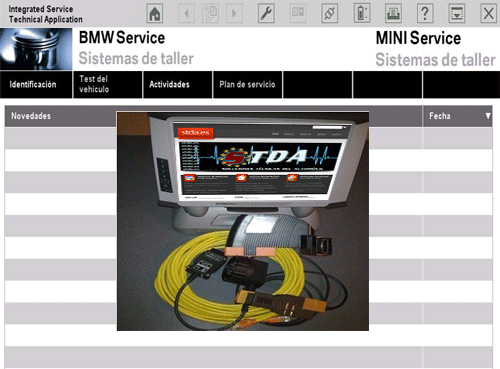
Task: Open the Test del vehículo tab
Action: click(108, 84)
